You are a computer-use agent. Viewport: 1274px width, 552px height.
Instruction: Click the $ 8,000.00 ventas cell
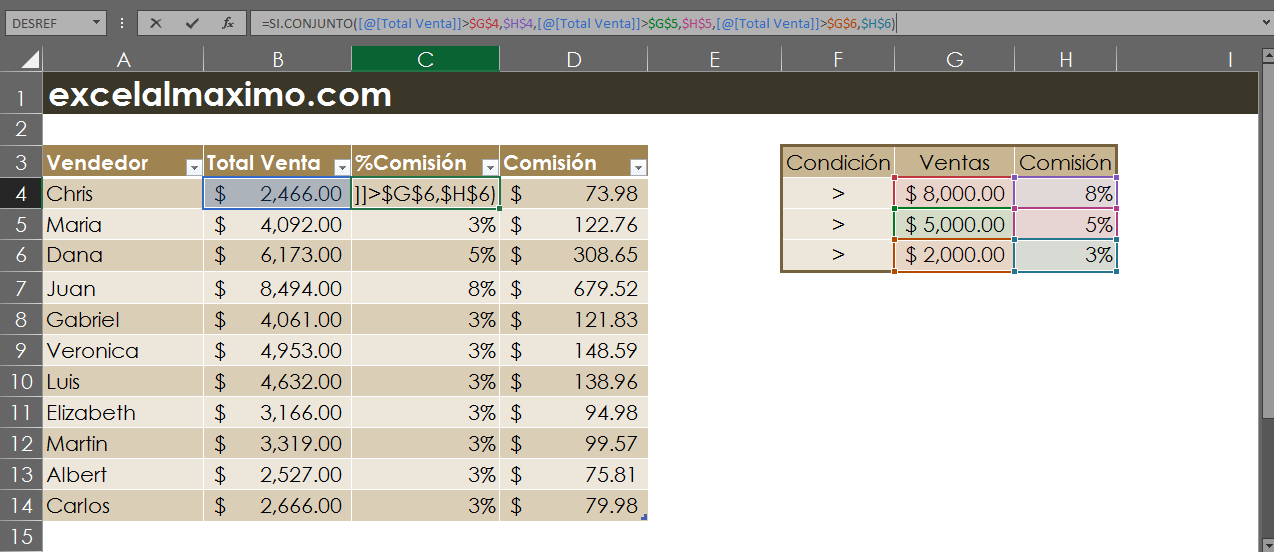coord(955,194)
